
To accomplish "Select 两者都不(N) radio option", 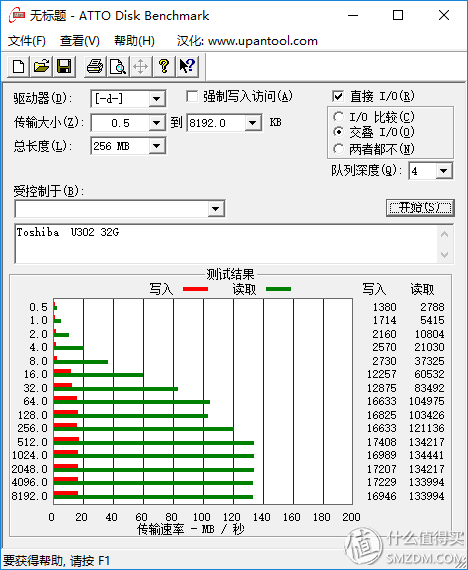I will click(338, 149).
